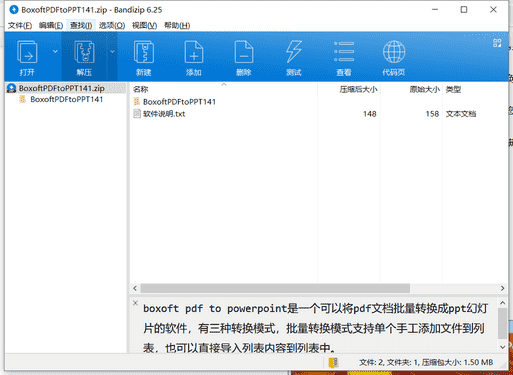The width and height of the screenshot is (513, 375).
Task: Open the 文件(F) menu
Action: point(20,25)
